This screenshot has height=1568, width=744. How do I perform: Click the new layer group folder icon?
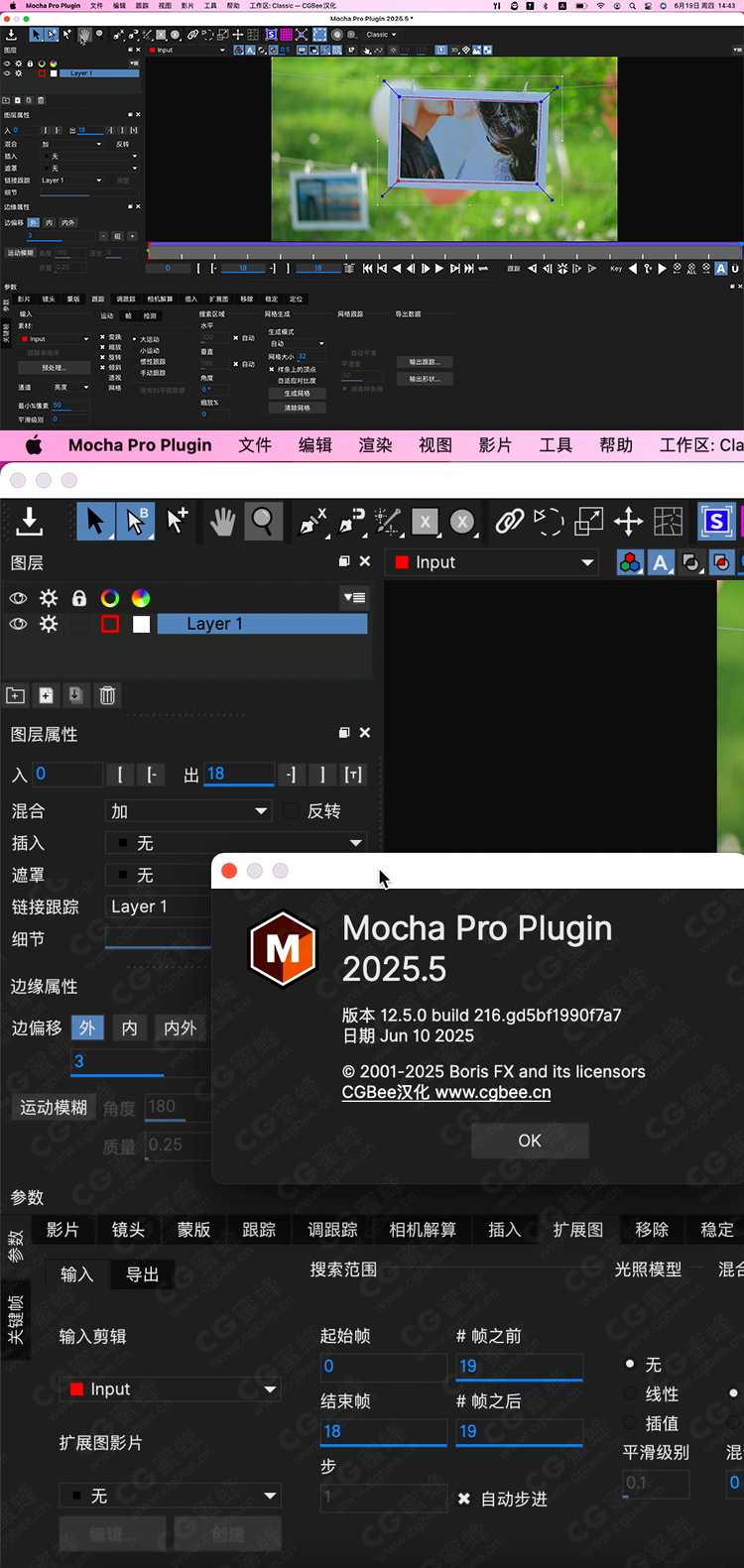[x=16, y=695]
